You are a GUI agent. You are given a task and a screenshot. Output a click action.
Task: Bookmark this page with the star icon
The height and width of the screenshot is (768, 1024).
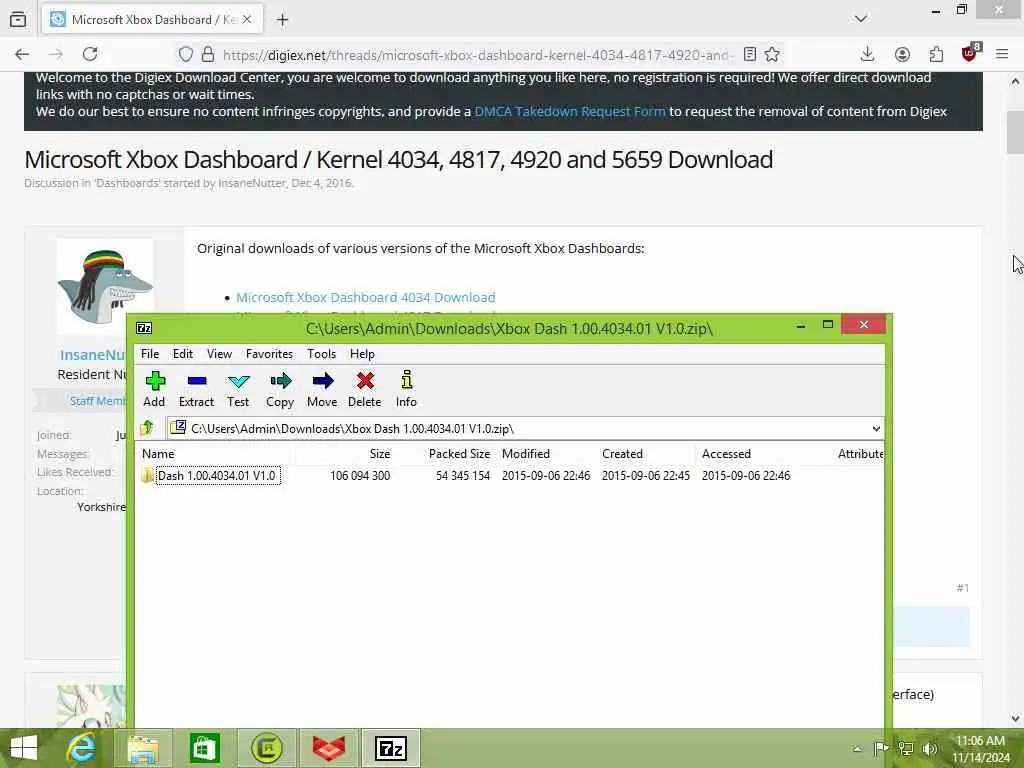[772, 54]
